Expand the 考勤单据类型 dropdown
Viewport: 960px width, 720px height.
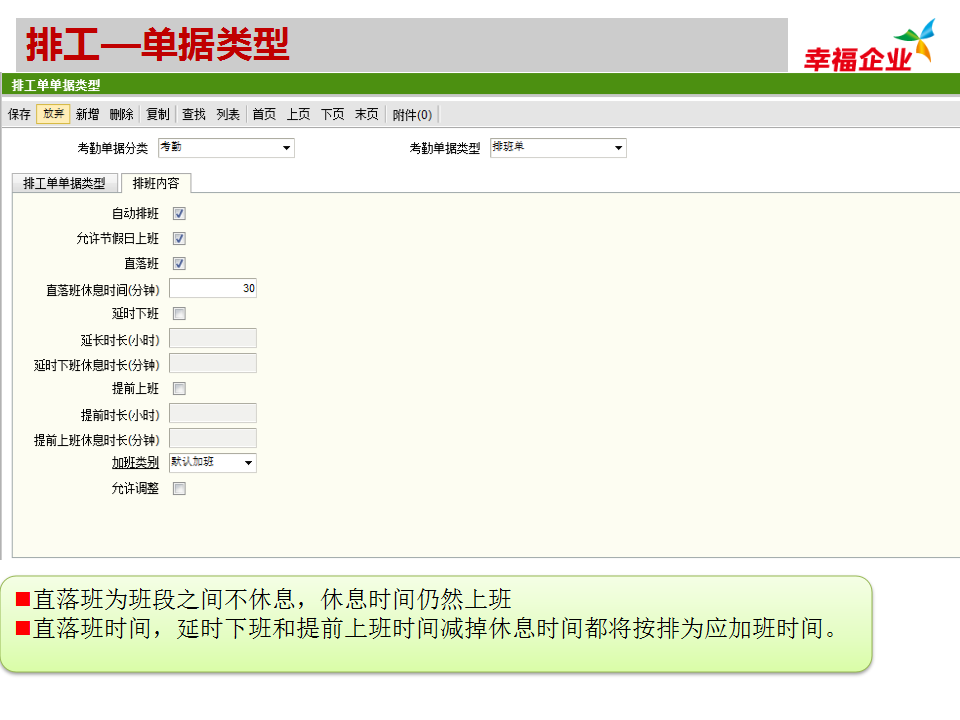pos(618,148)
